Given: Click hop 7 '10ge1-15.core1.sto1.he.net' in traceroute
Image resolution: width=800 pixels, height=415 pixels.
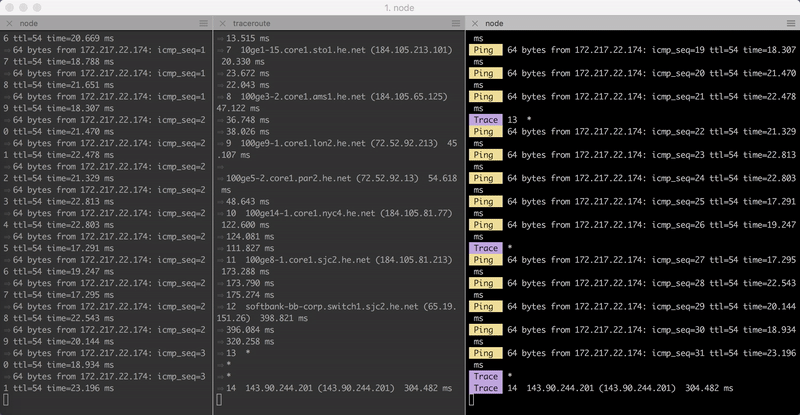Looking at the screenshot, I should pos(303,50).
